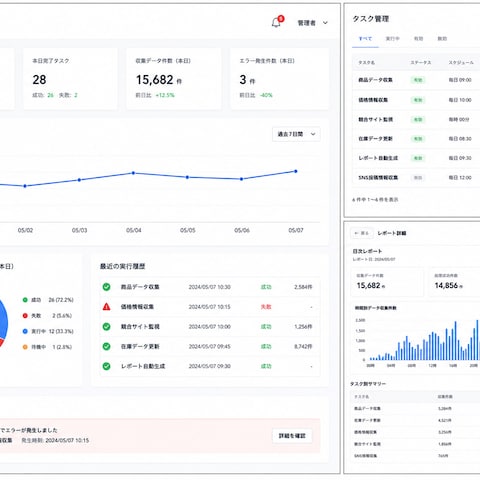Click the 8,742件 count in 在庫データ更新 row
The height and width of the screenshot is (480, 480).
pyautogui.click(x=303, y=347)
